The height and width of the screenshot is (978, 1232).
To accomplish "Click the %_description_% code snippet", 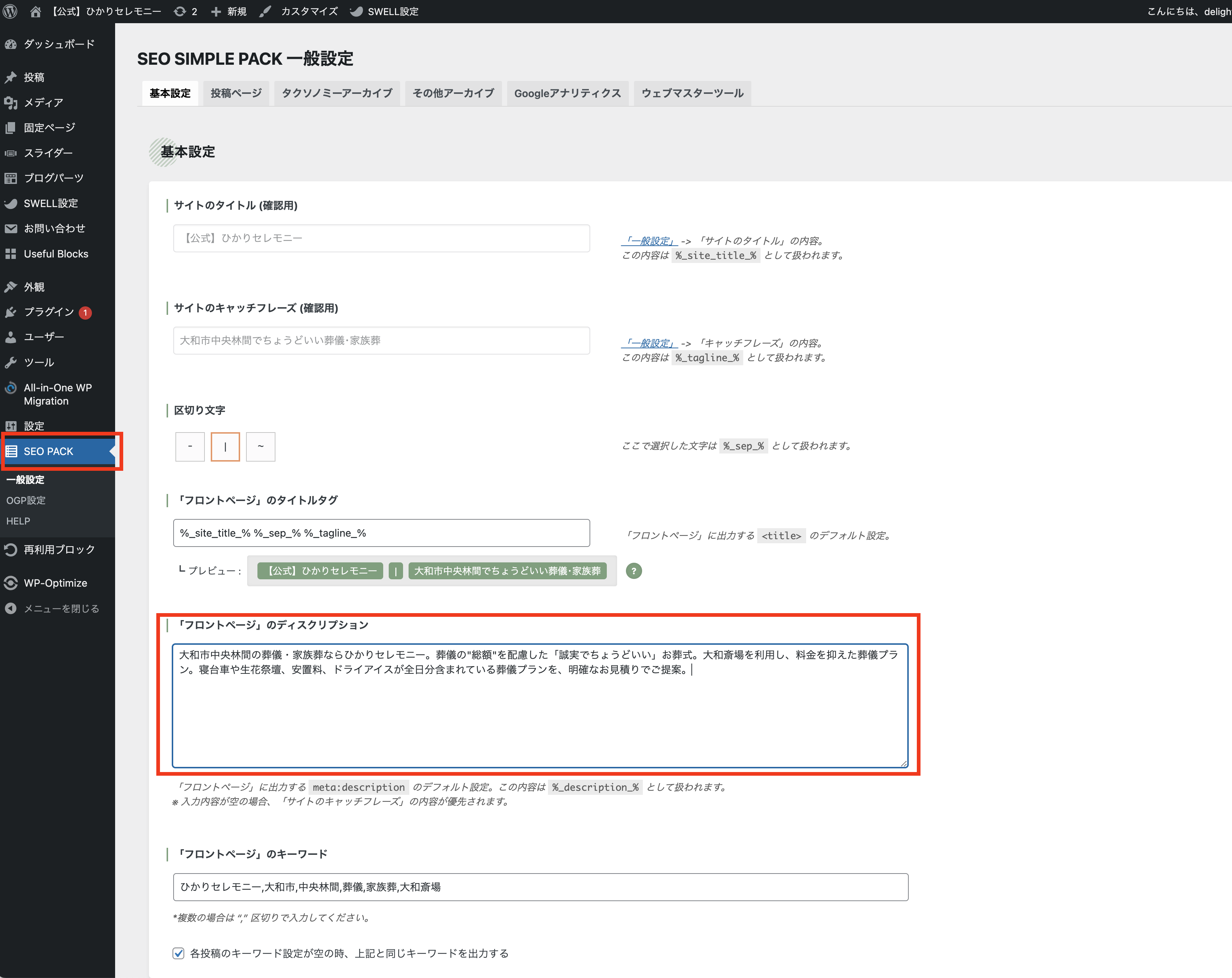I will click(x=595, y=787).
